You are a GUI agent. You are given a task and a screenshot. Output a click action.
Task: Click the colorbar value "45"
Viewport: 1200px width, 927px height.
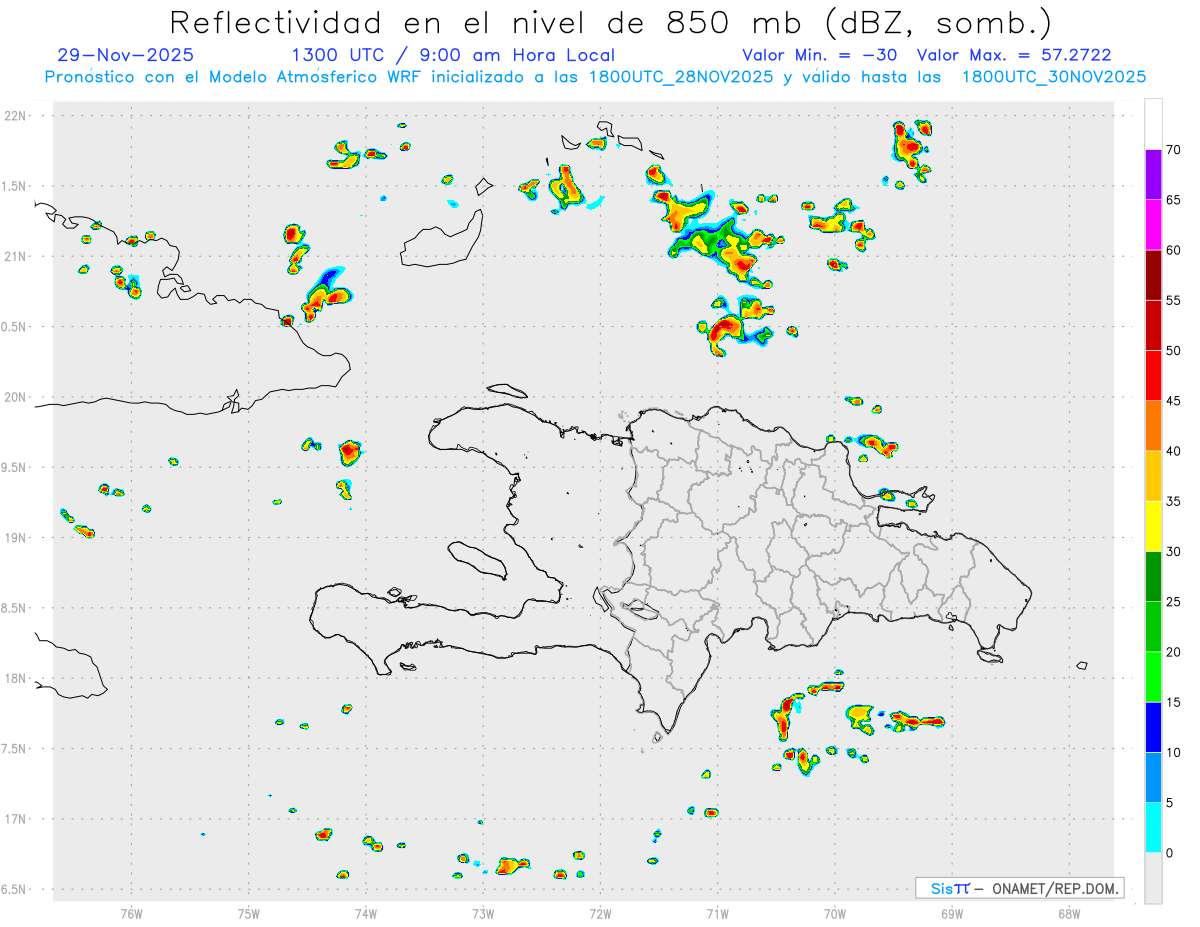[x=1174, y=401]
